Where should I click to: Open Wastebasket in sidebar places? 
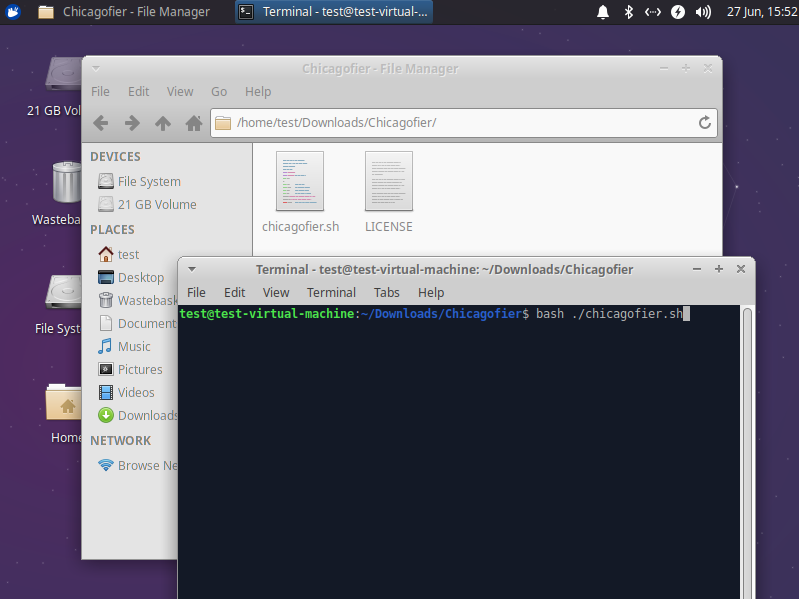[x=138, y=301]
